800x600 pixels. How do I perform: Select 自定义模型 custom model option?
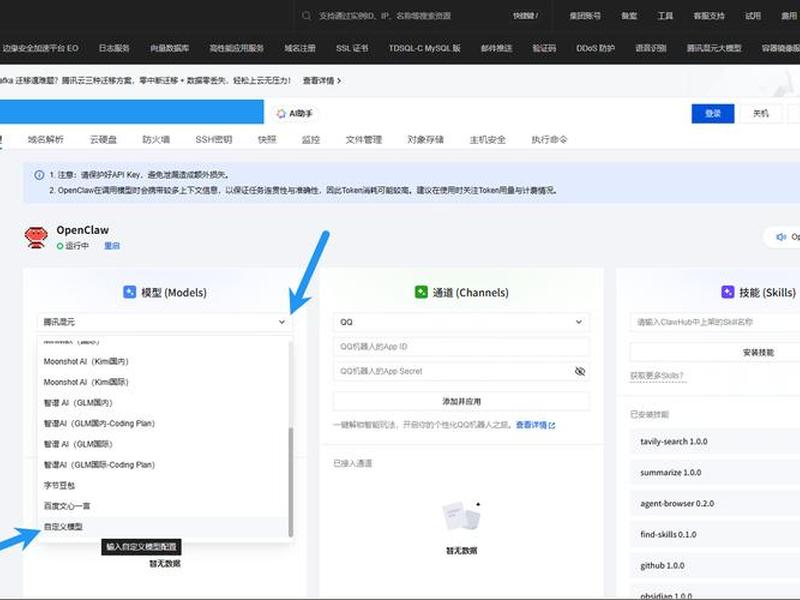[x=163, y=527]
